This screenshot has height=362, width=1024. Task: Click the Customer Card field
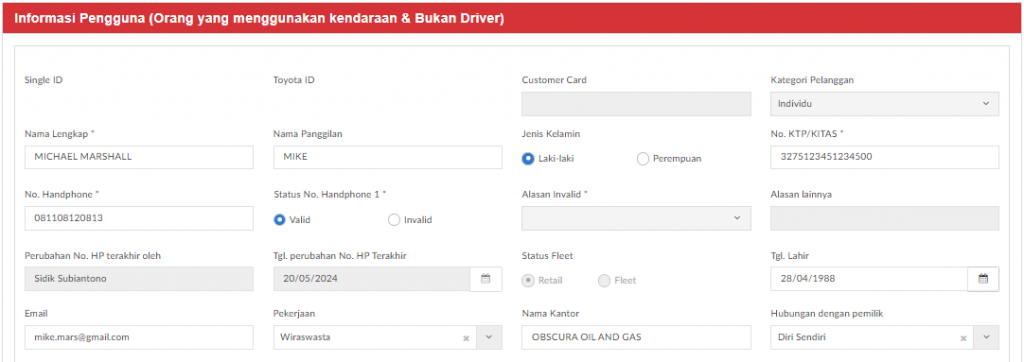[x=636, y=104]
